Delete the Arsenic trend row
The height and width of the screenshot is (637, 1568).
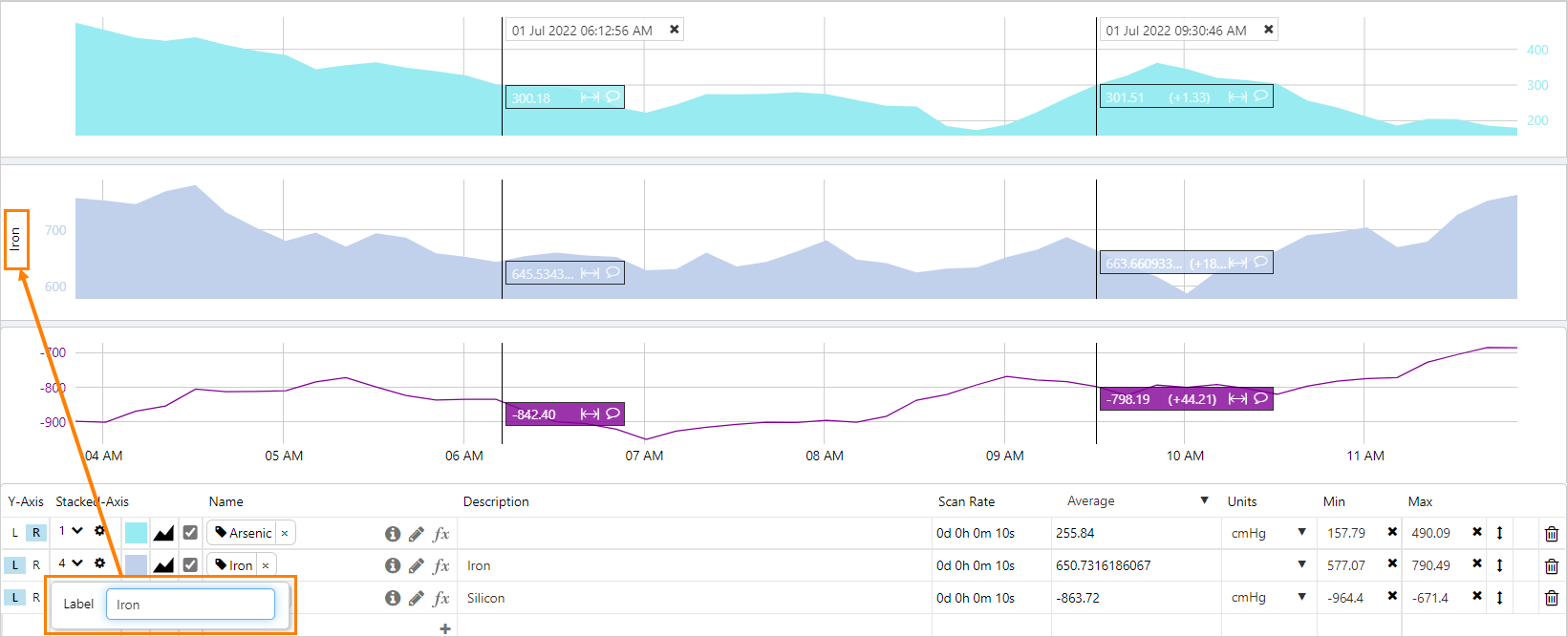click(1551, 534)
